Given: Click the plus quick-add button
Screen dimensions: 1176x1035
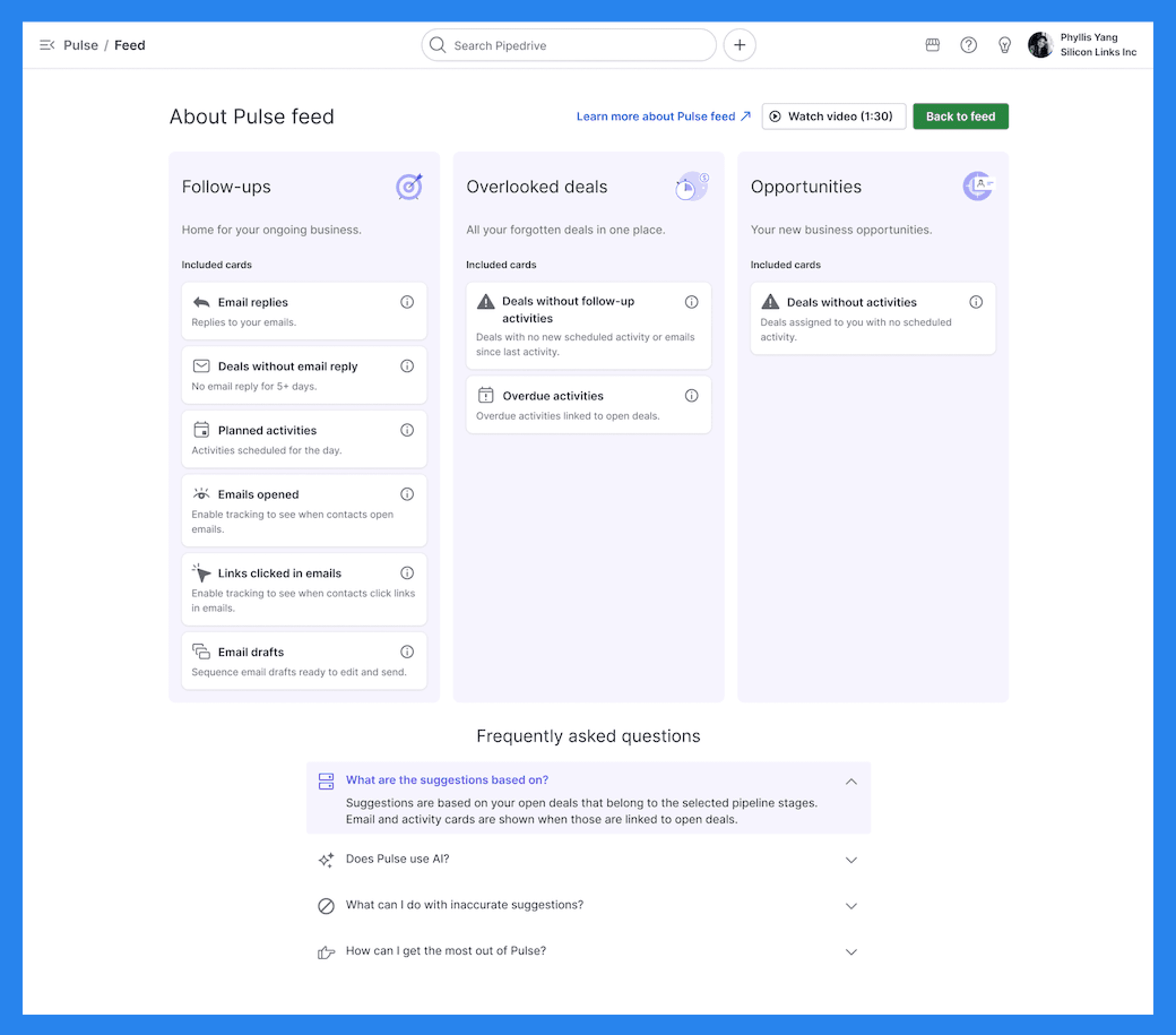Looking at the screenshot, I should (740, 45).
